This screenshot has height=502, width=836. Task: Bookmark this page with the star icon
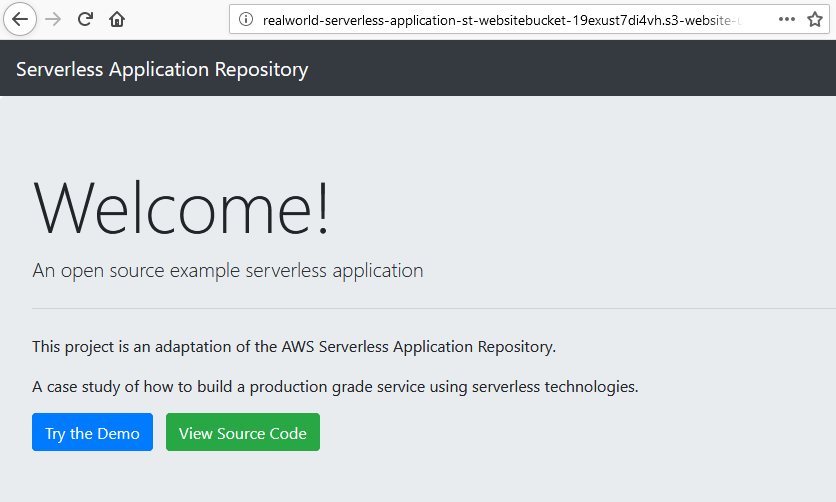tap(815, 20)
